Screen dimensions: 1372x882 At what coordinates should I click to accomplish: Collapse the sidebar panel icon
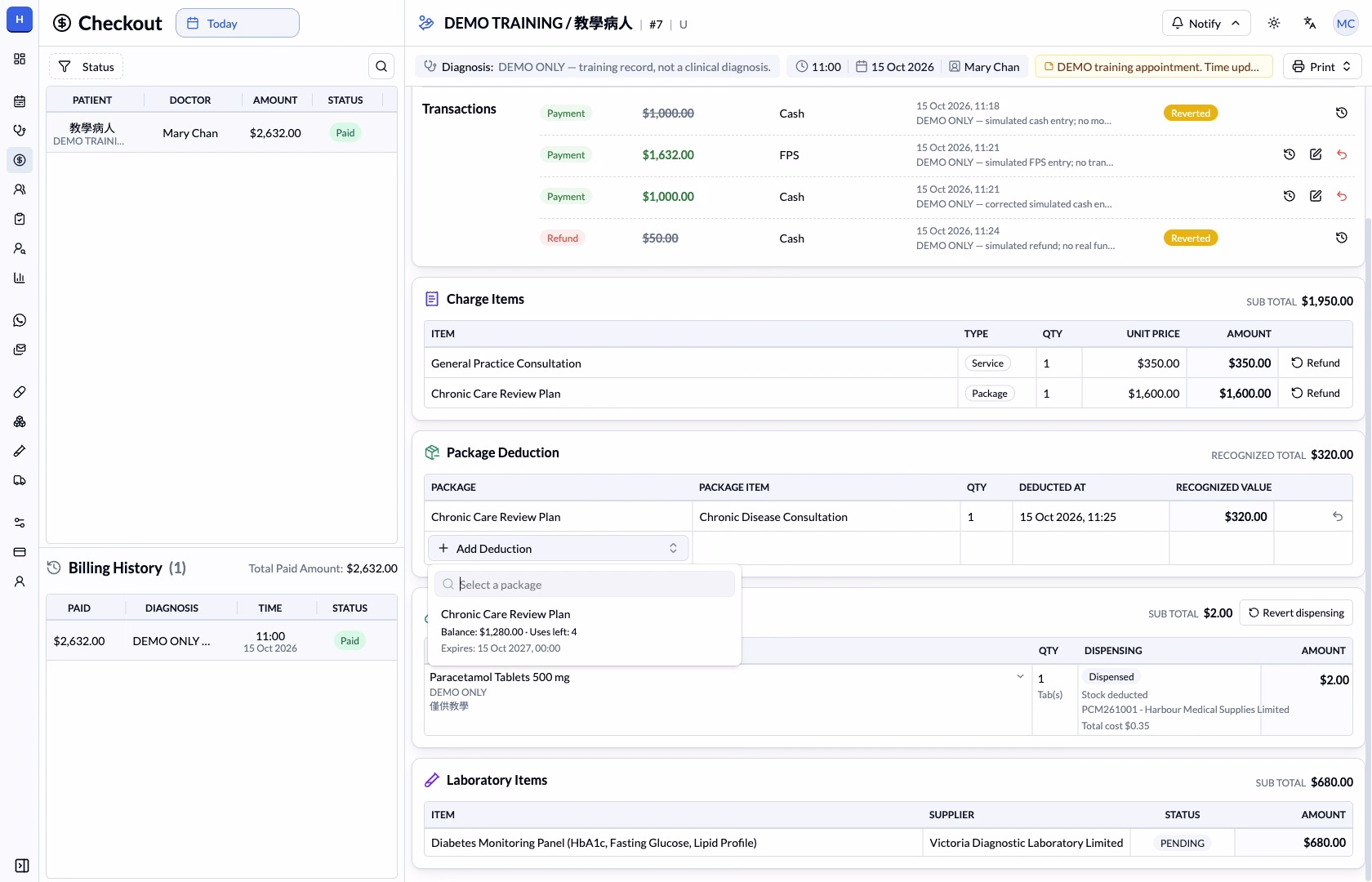tap(22, 866)
